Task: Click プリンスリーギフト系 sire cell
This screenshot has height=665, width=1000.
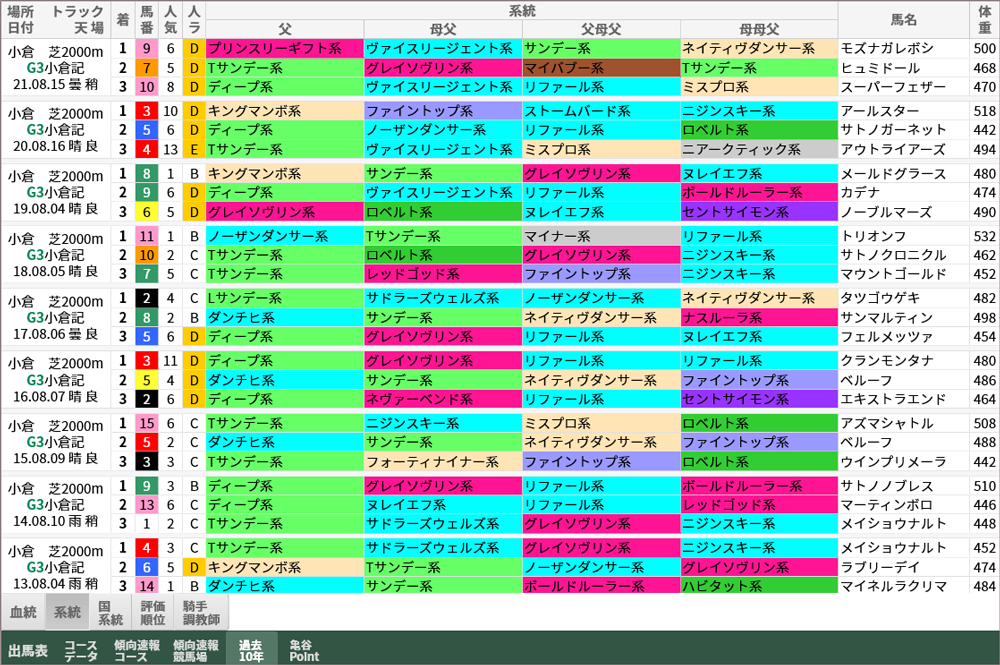Action: click(x=284, y=48)
